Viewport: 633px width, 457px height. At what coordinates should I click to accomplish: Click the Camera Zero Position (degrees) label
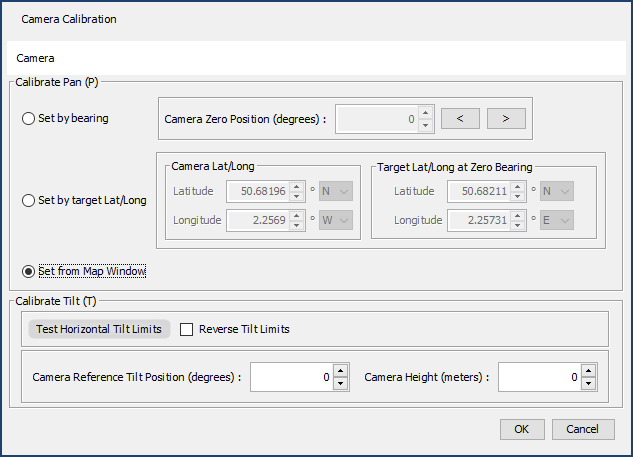[x=245, y=119]
